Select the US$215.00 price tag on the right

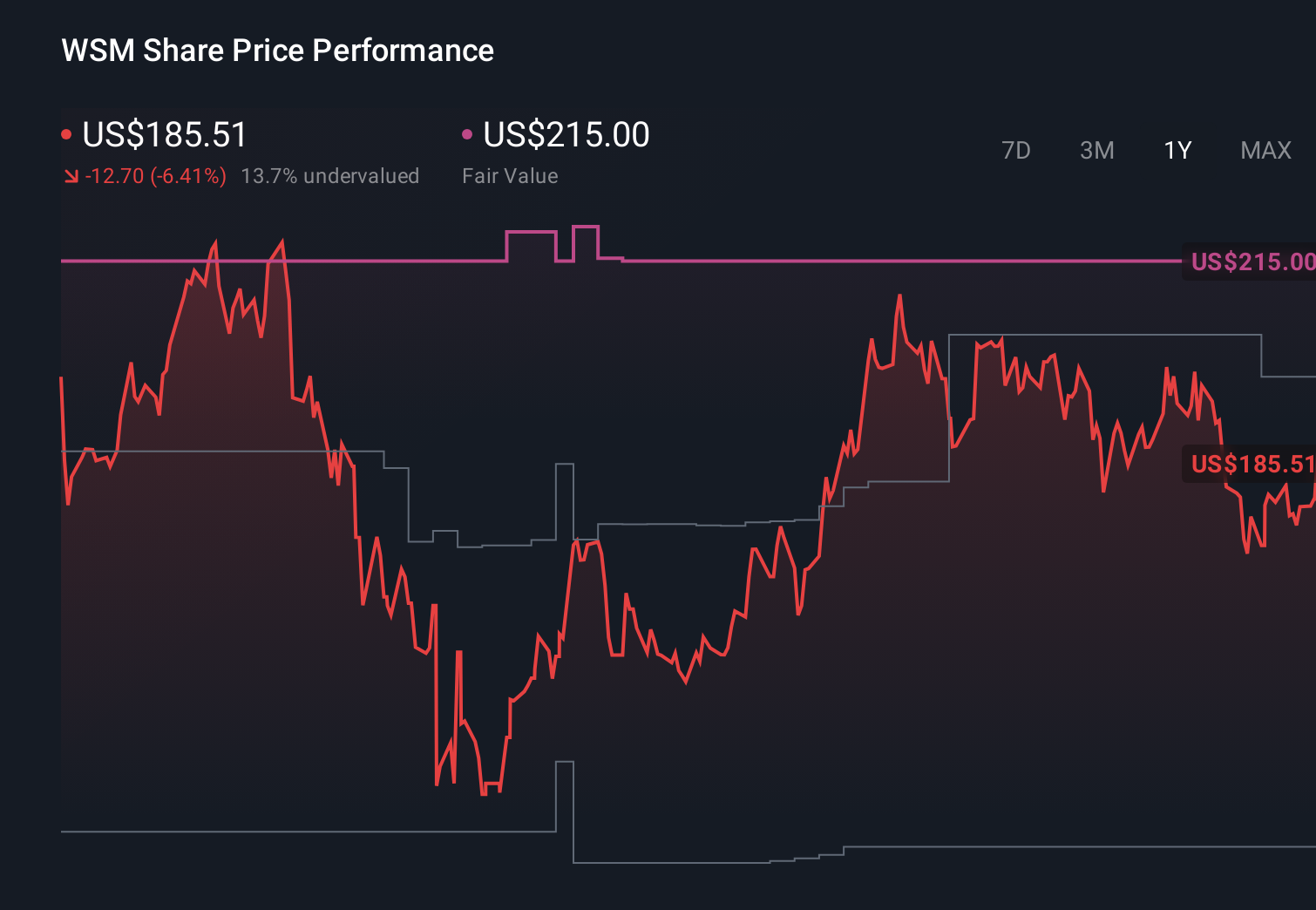pos(1252,261)
